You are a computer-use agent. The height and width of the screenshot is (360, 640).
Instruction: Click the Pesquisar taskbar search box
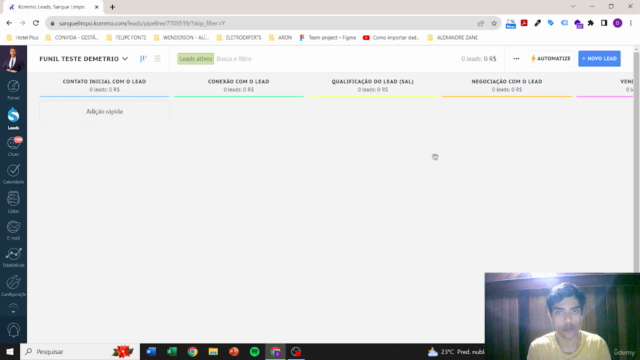[80, 351]
